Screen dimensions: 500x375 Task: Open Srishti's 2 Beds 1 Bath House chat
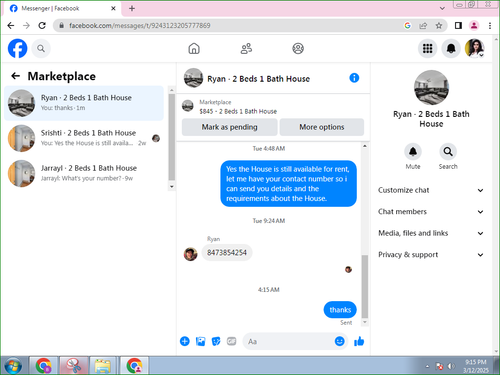click(x=84, y=138)
